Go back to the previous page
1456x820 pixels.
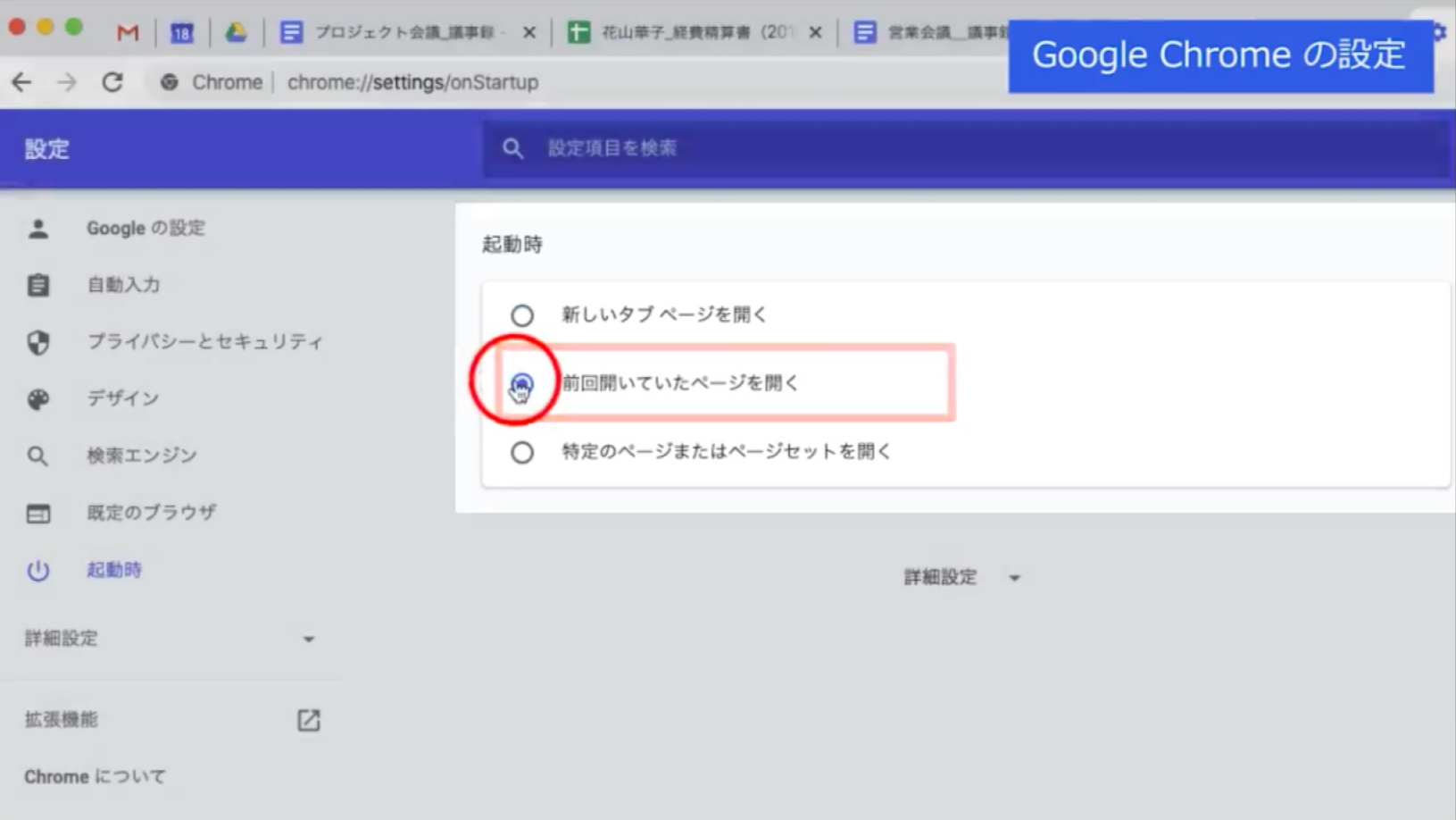[x=21, y=82]
